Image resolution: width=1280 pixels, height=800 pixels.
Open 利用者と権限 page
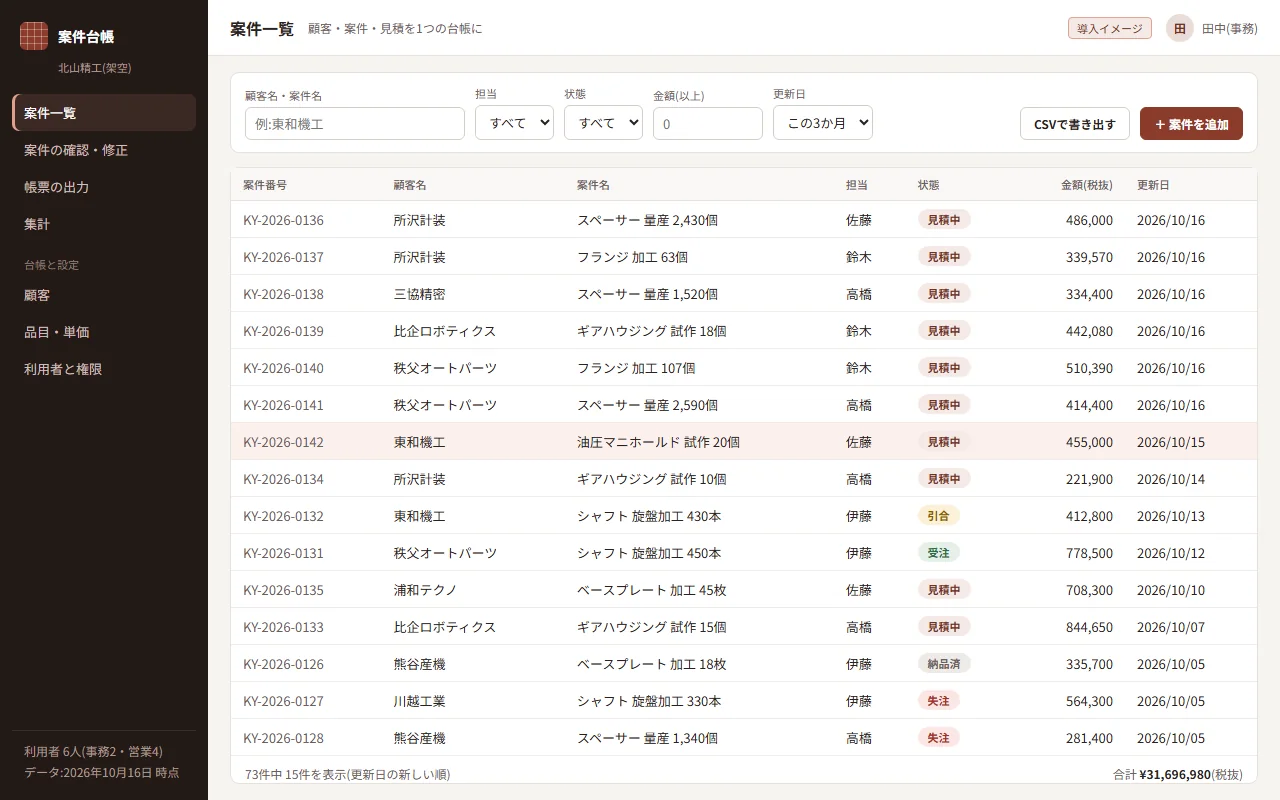[104, 369]
